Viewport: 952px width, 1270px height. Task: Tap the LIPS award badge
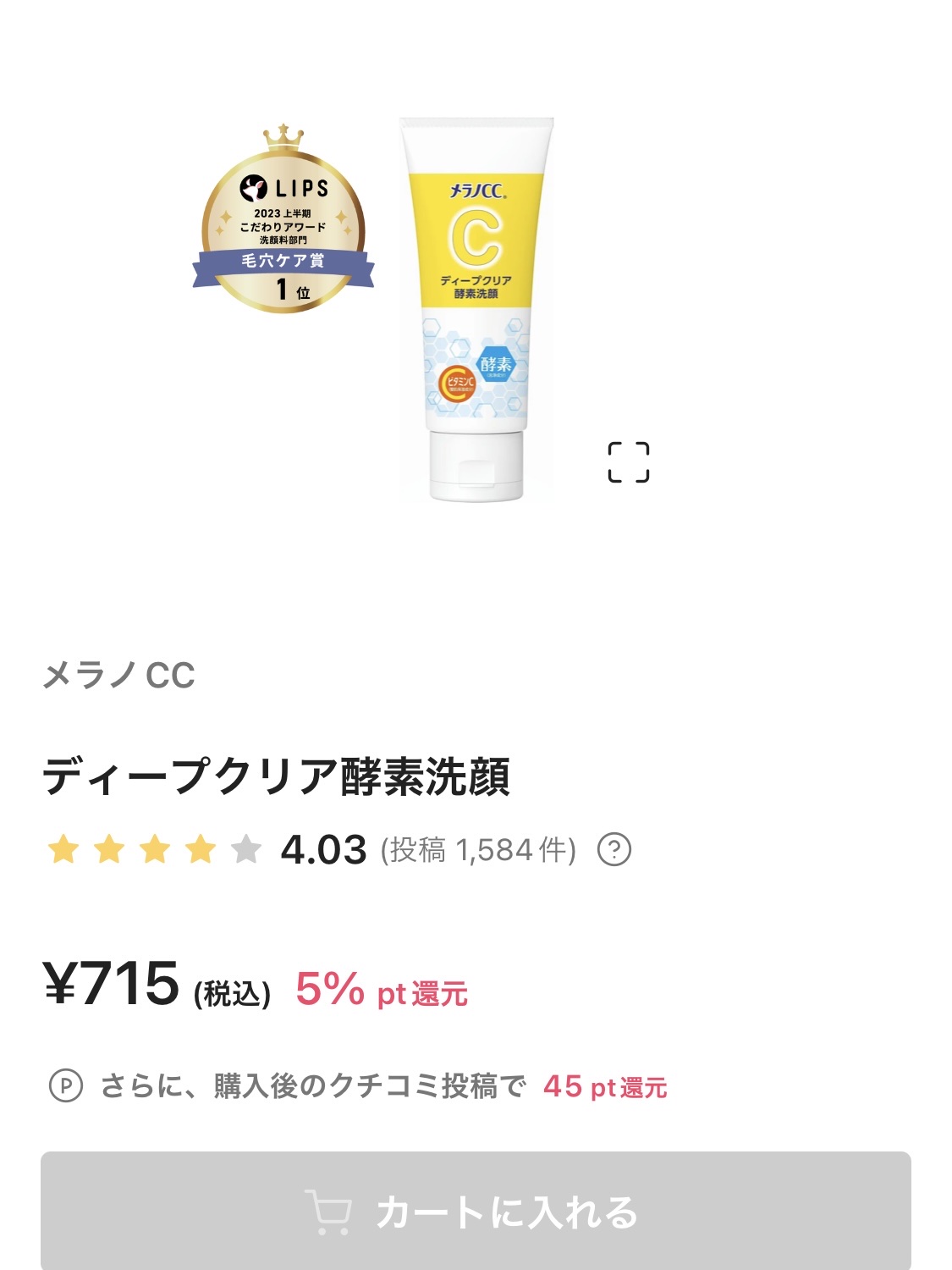coord(283,220)
